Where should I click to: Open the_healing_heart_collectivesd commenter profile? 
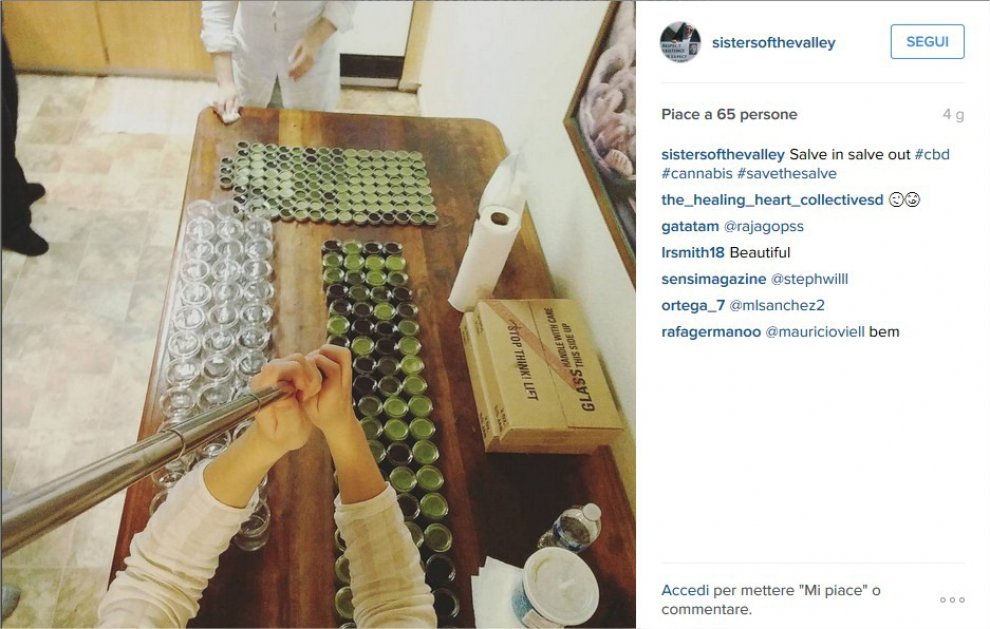click(772, 200)
